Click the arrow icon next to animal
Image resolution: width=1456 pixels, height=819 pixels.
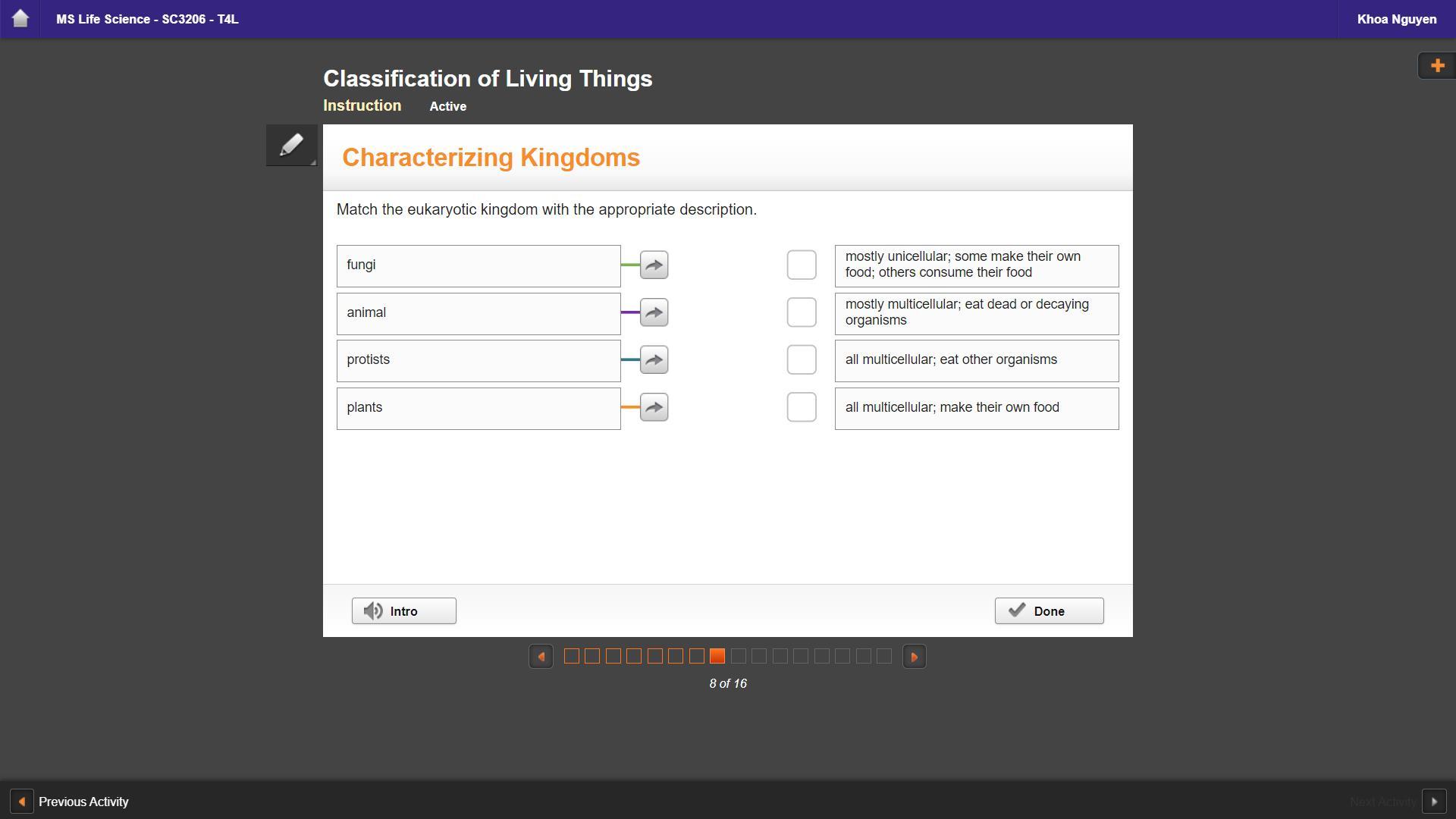pyautogui.click(x=654, y=312)
